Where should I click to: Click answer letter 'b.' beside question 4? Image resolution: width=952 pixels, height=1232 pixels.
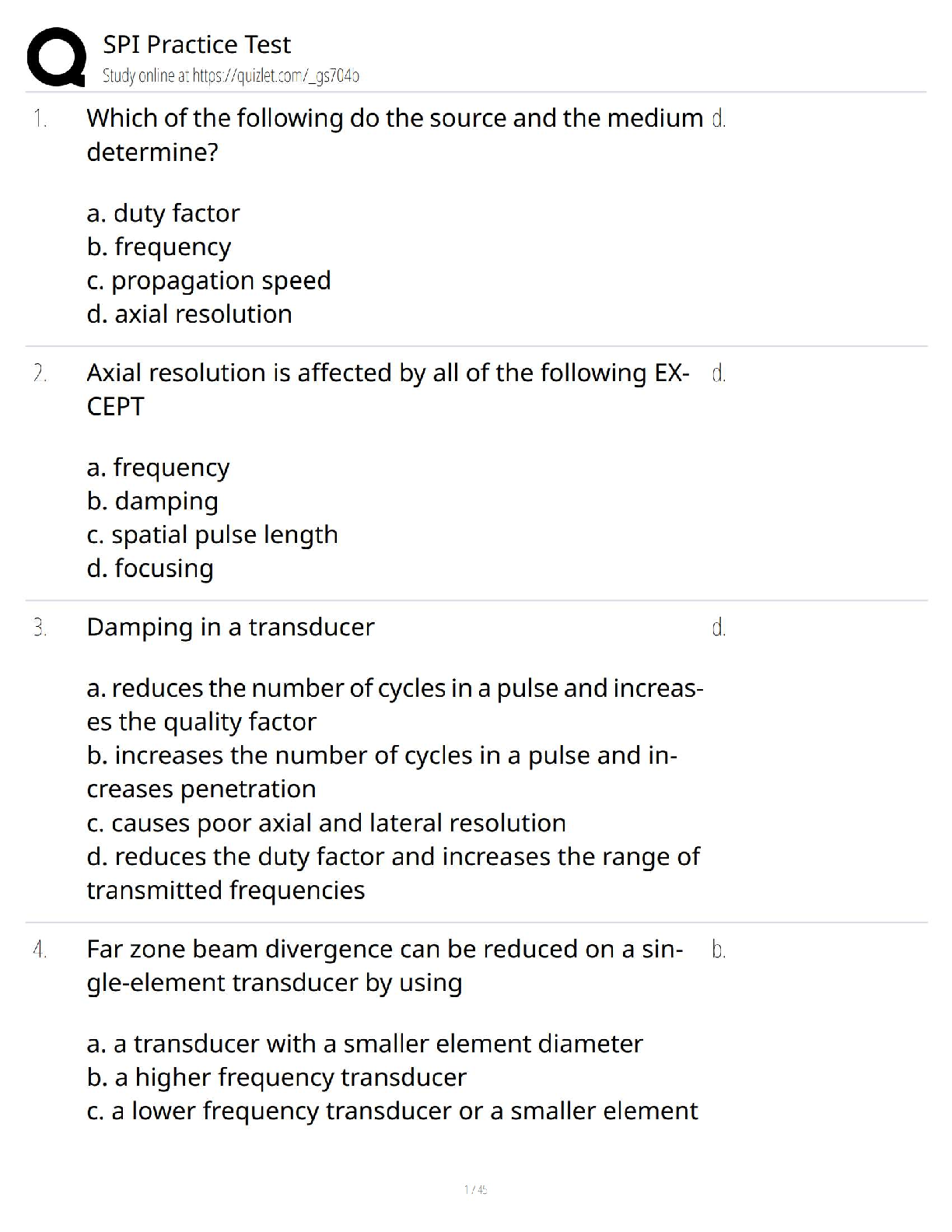719,950
